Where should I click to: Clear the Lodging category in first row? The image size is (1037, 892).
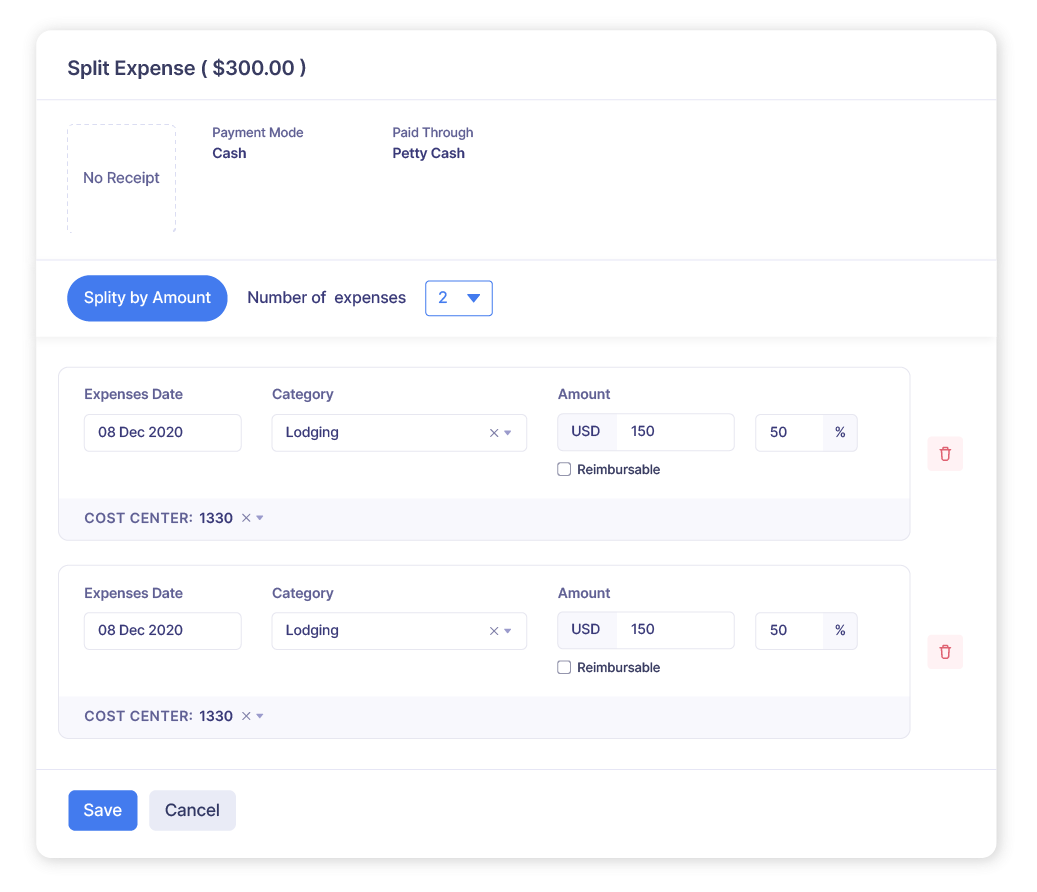tap(493, 432)
